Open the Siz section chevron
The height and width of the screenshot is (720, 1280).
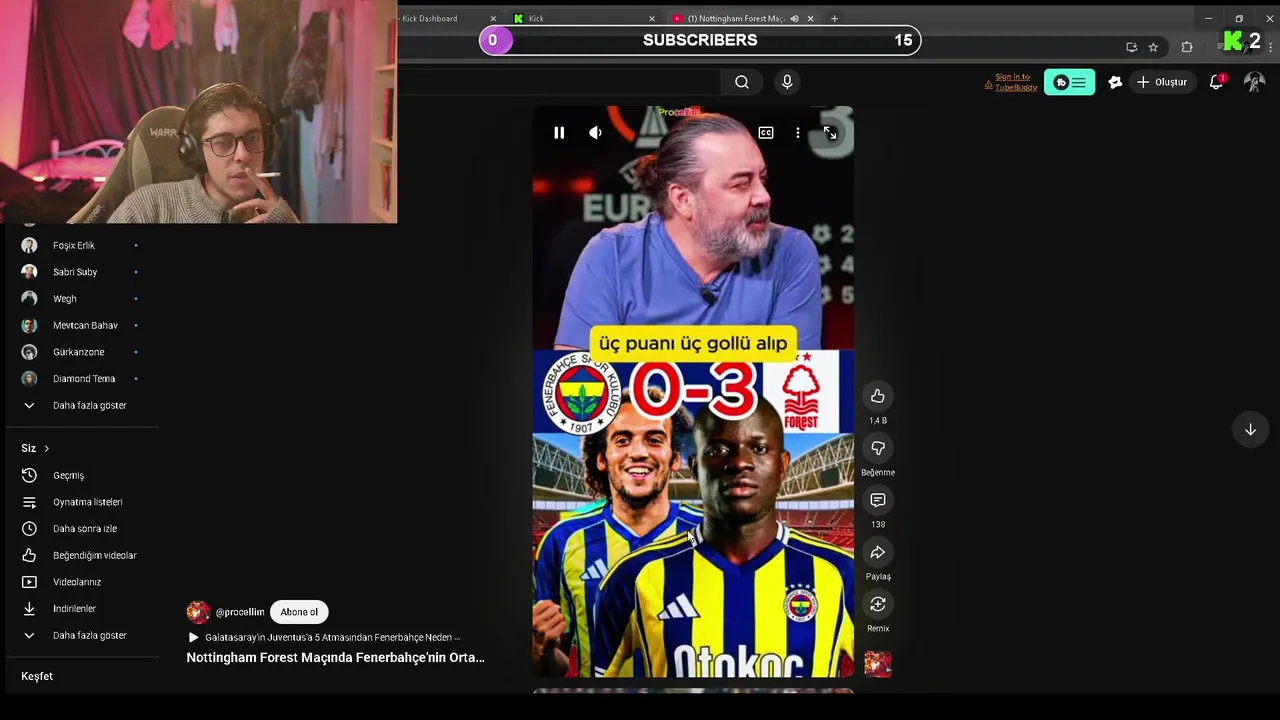pyautogui.click(x=46, y=448)
